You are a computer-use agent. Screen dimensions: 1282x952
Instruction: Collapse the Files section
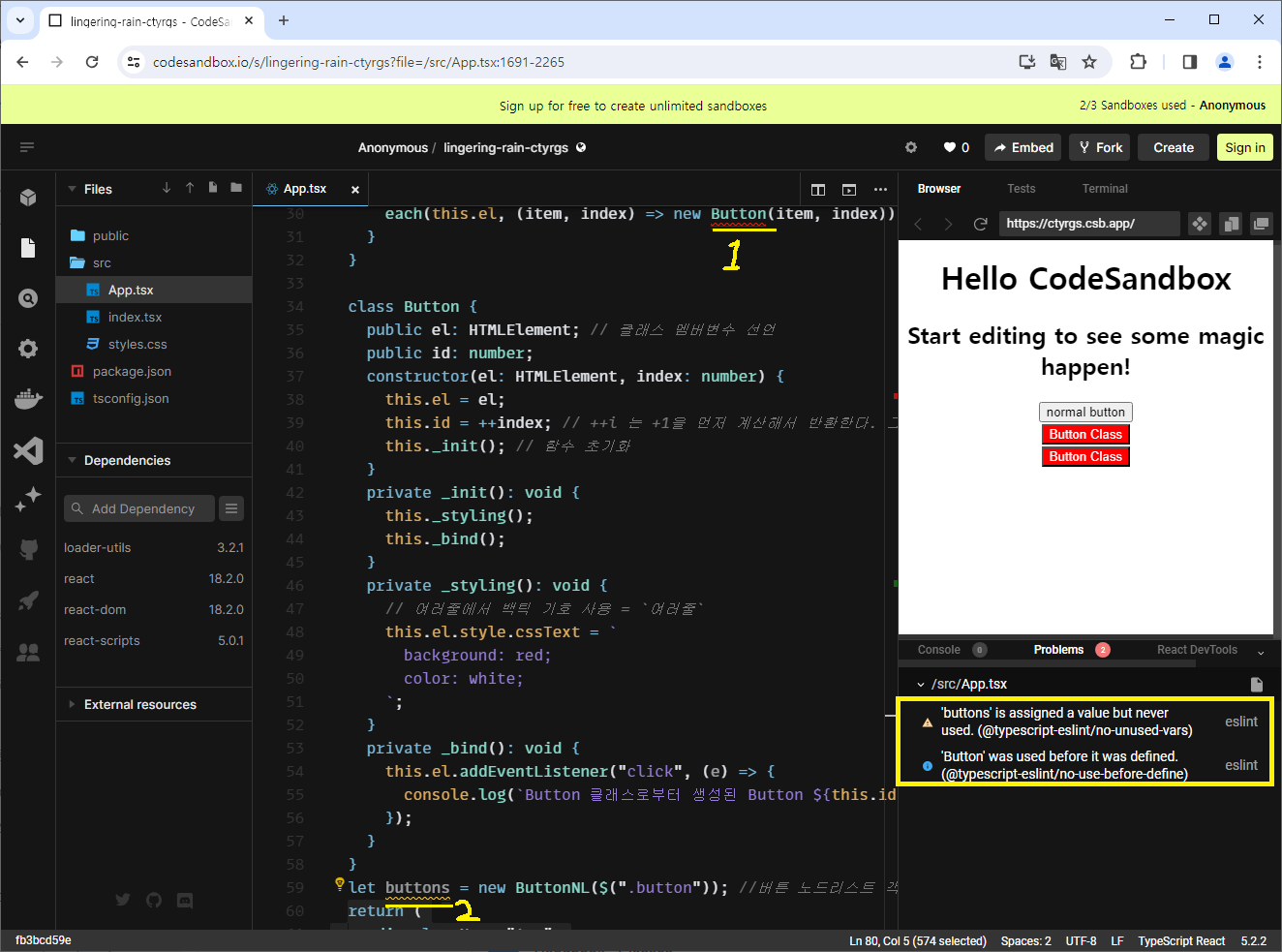(72, 189)
